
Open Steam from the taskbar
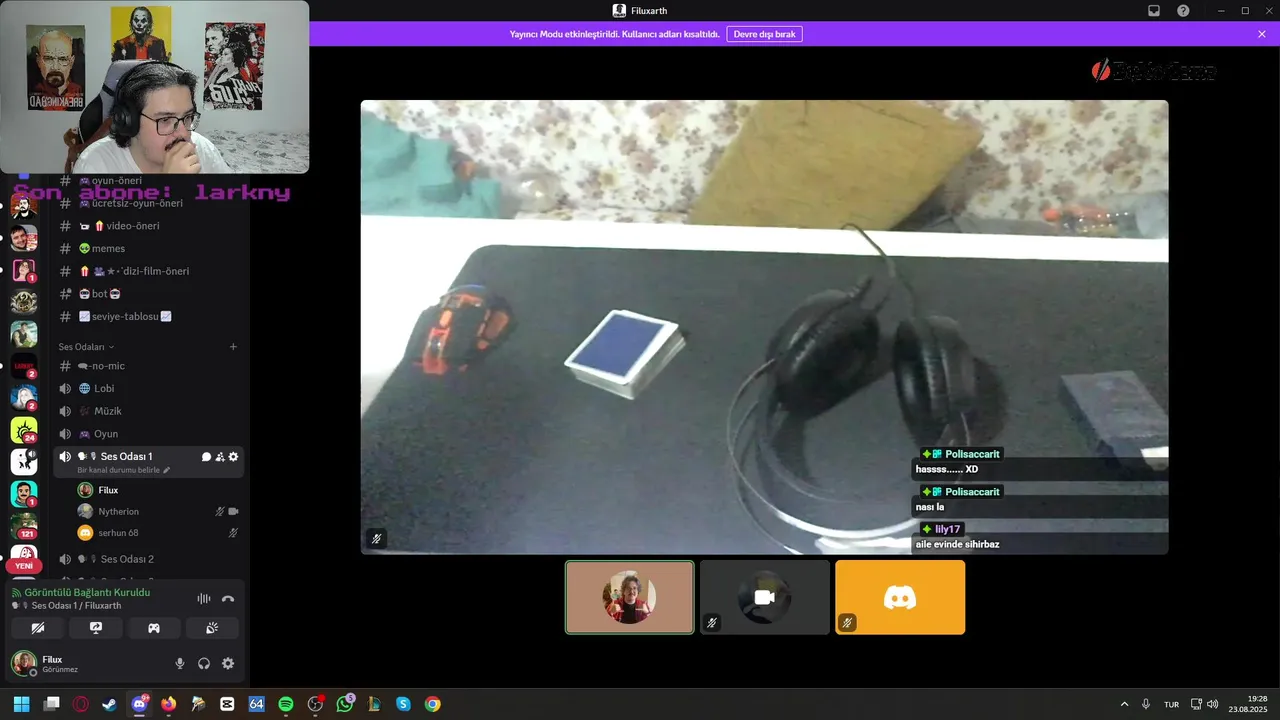click(109, 704)
